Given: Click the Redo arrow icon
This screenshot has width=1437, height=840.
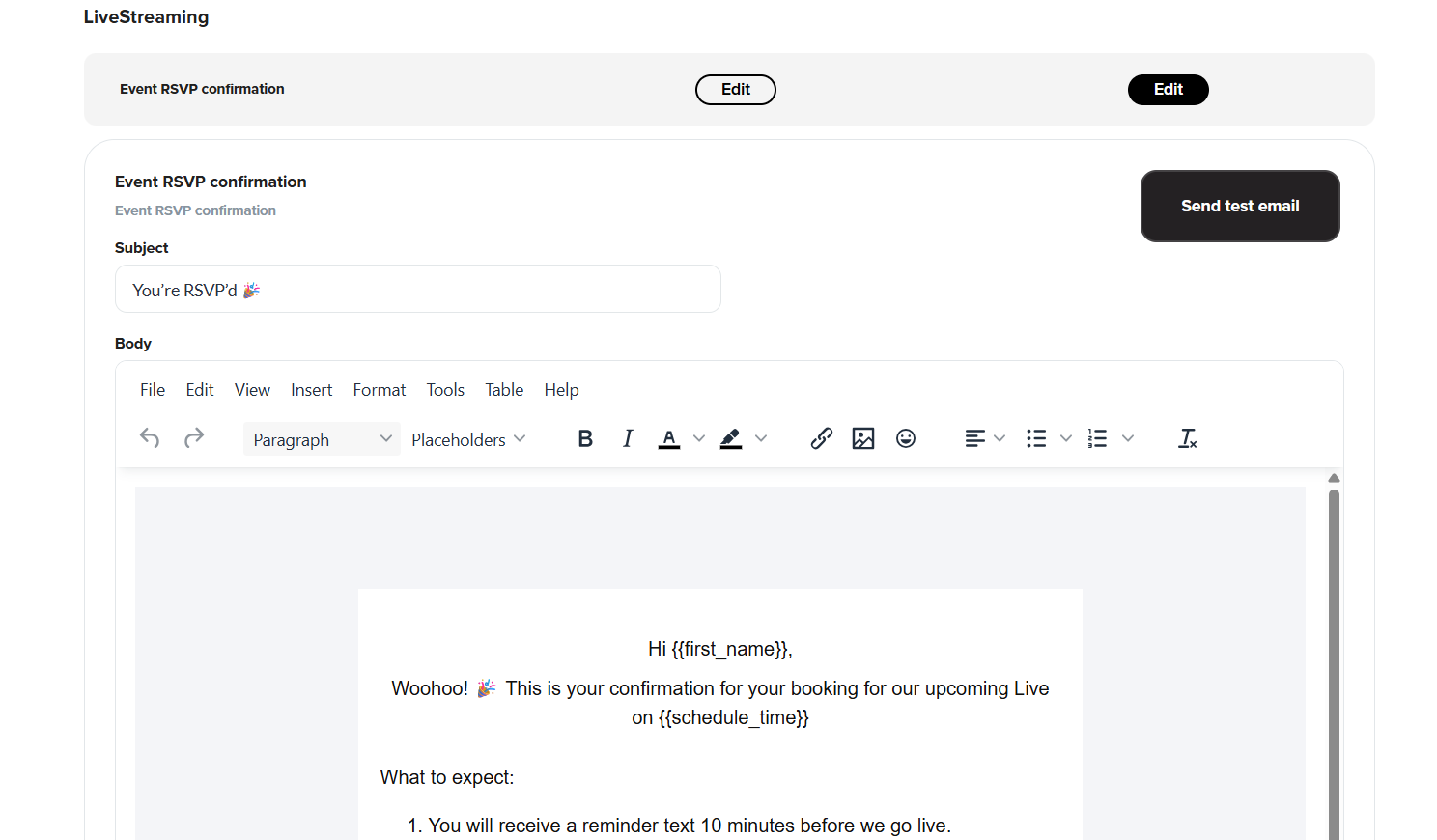Looking at the screenshot, I should coord(194,438).
